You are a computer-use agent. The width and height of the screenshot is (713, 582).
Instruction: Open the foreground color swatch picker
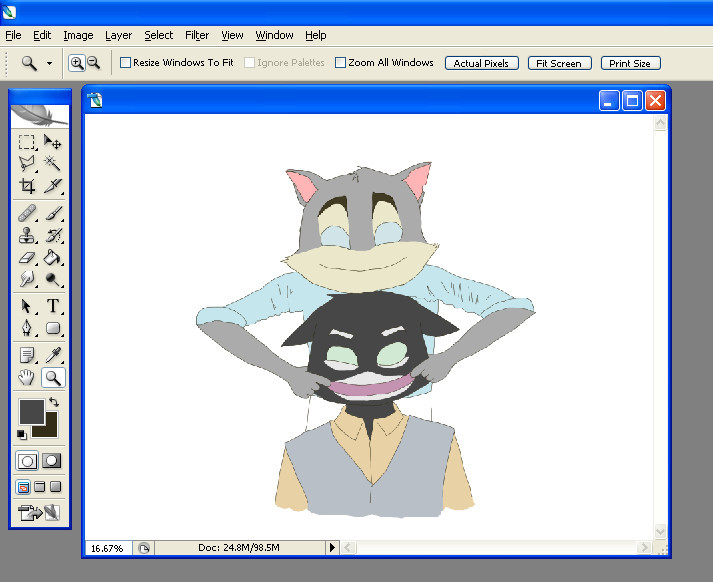pos(31,411)
